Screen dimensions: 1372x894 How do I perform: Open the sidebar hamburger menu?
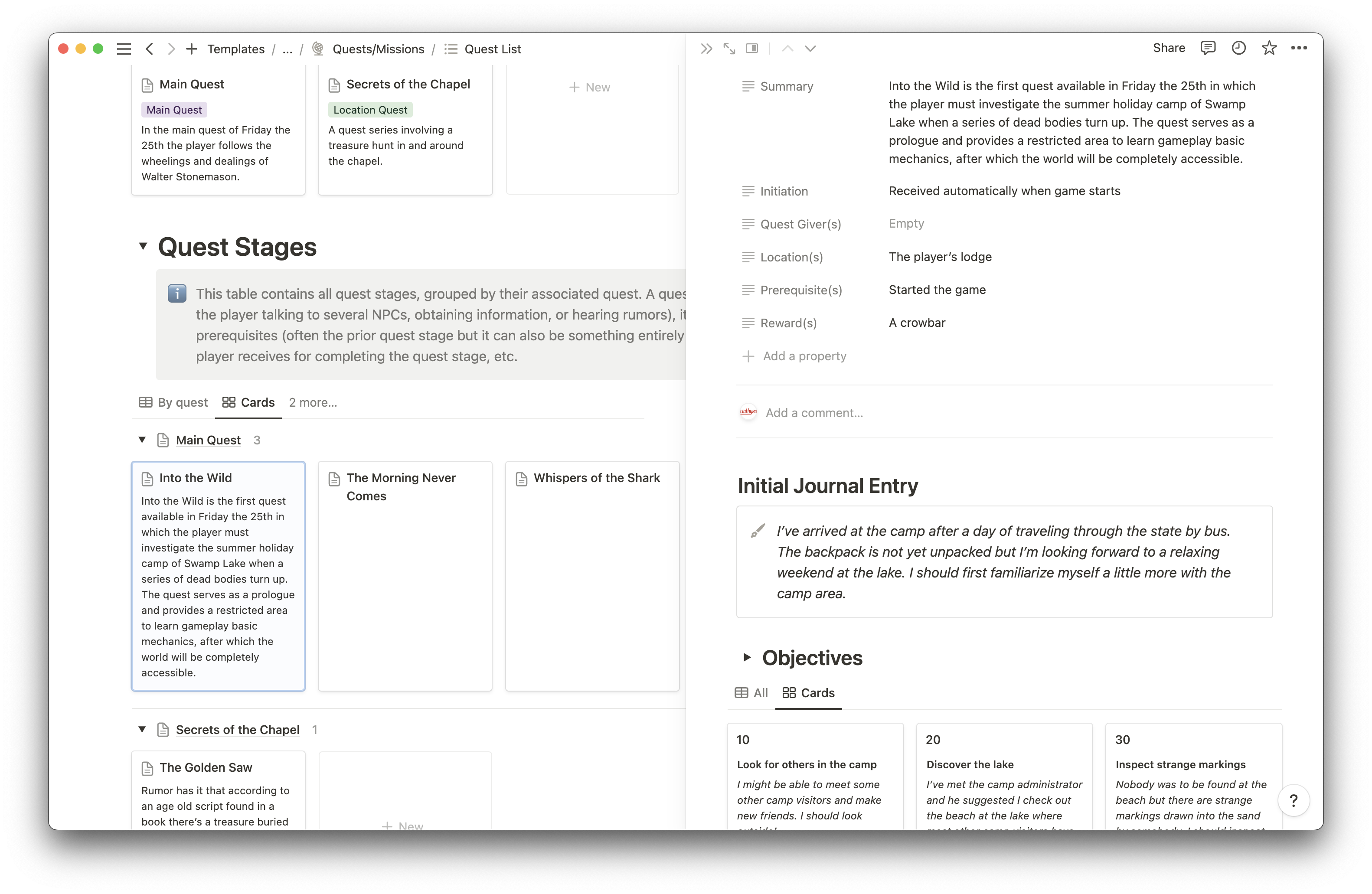123,49
